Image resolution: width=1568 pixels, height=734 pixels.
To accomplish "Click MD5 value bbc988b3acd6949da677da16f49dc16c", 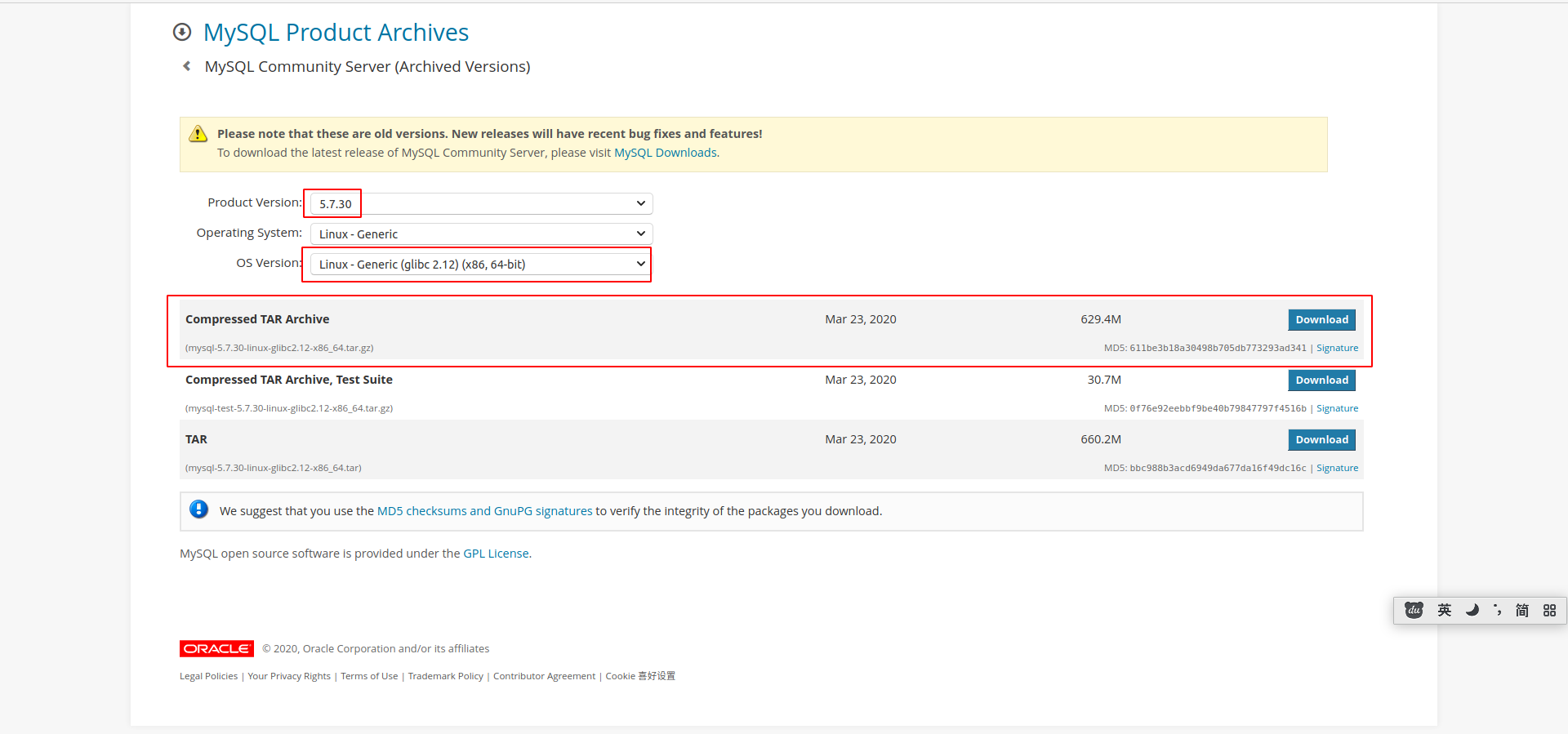I will (x=1218, y=468).
